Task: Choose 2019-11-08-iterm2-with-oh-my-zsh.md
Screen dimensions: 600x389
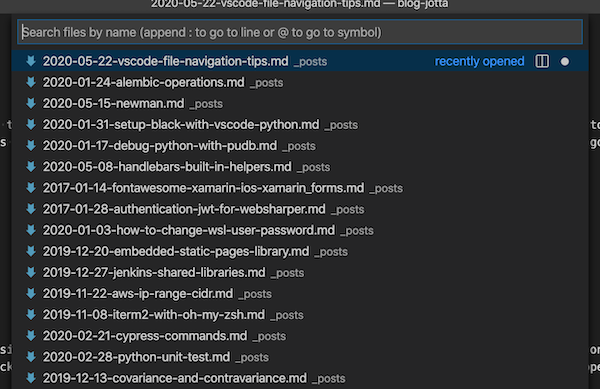Action: coord(300,315)
